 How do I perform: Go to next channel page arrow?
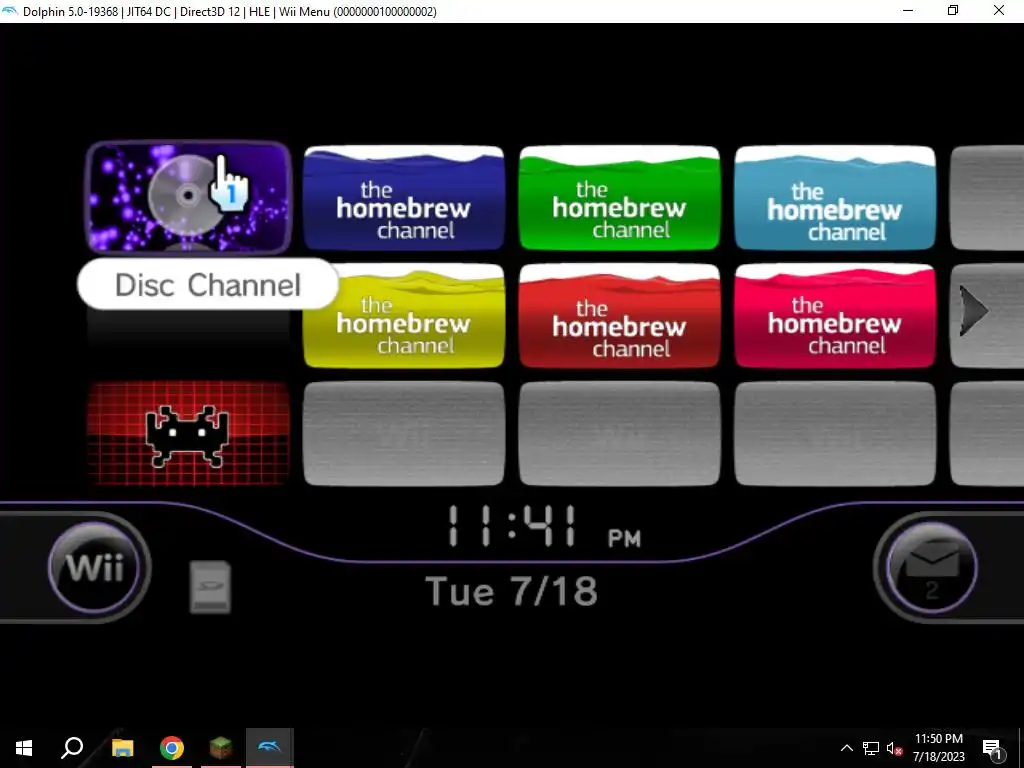(x=973, y=312)
